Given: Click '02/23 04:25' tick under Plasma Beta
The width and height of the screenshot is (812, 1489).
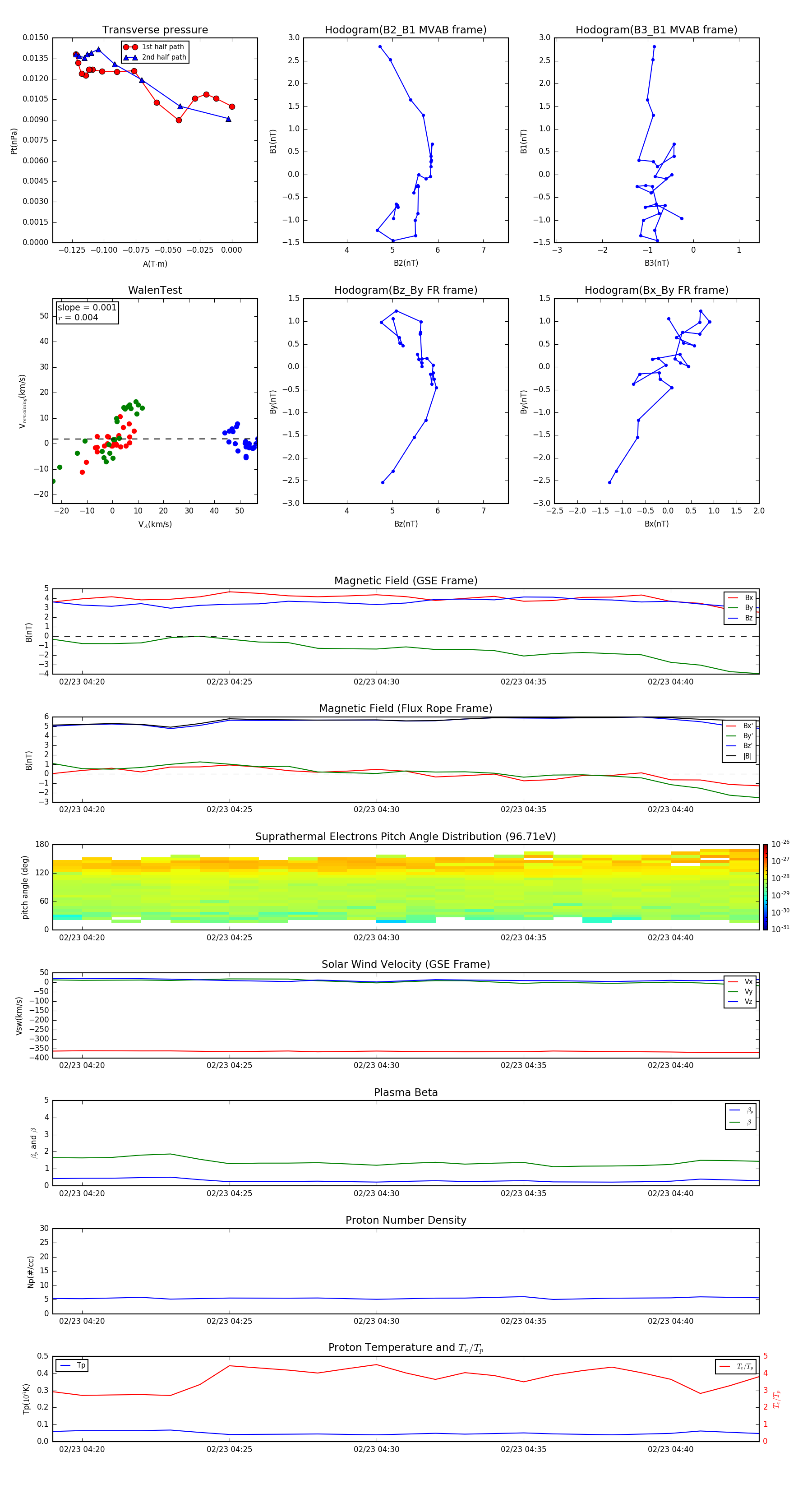Looking at the screenshot, I should pyautogui.click(x=230, y=1193).
